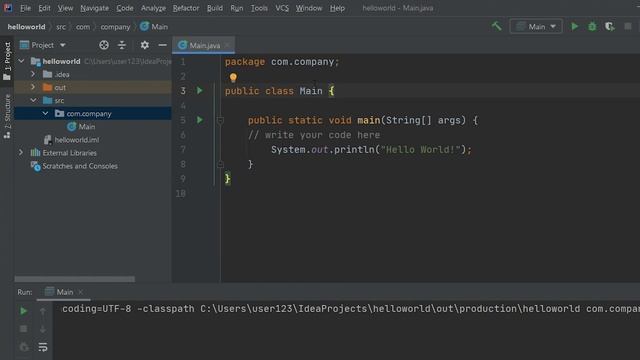The image size is (640, 360).
Task: Fold main method at gutter fold marker
Action: click(220, 120)
